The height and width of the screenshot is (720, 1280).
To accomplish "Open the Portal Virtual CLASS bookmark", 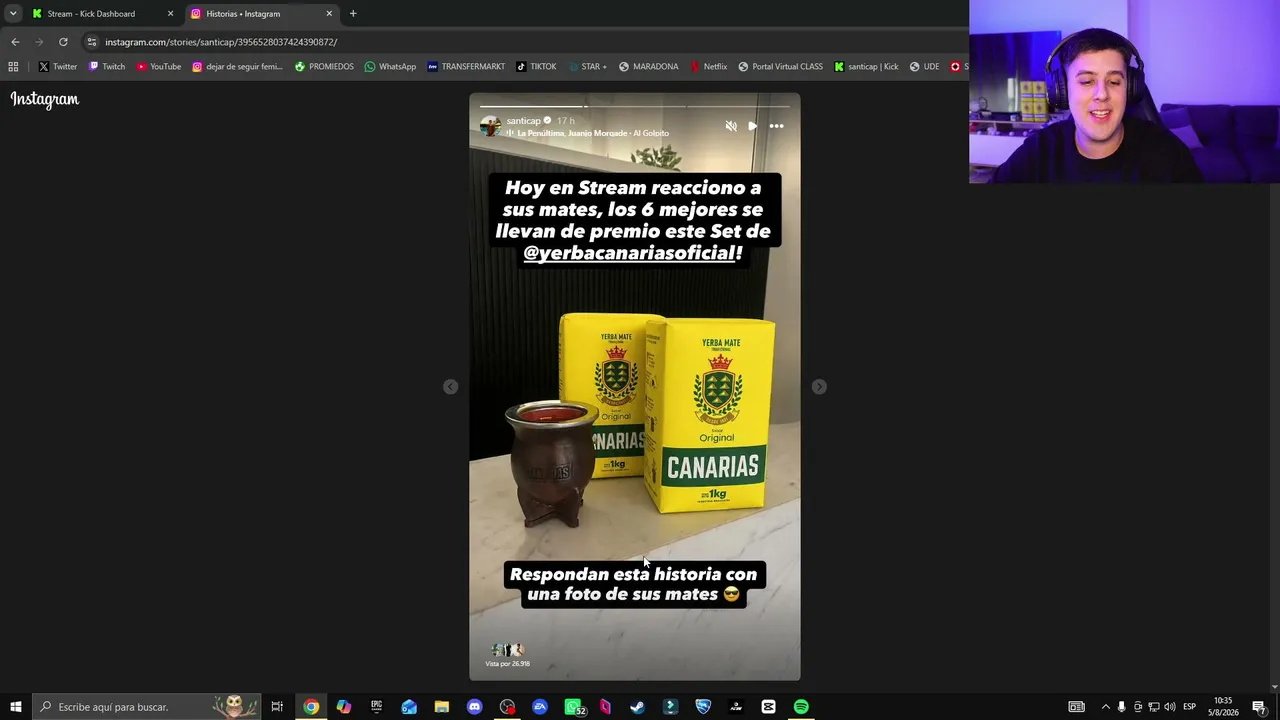I will 780,67.
